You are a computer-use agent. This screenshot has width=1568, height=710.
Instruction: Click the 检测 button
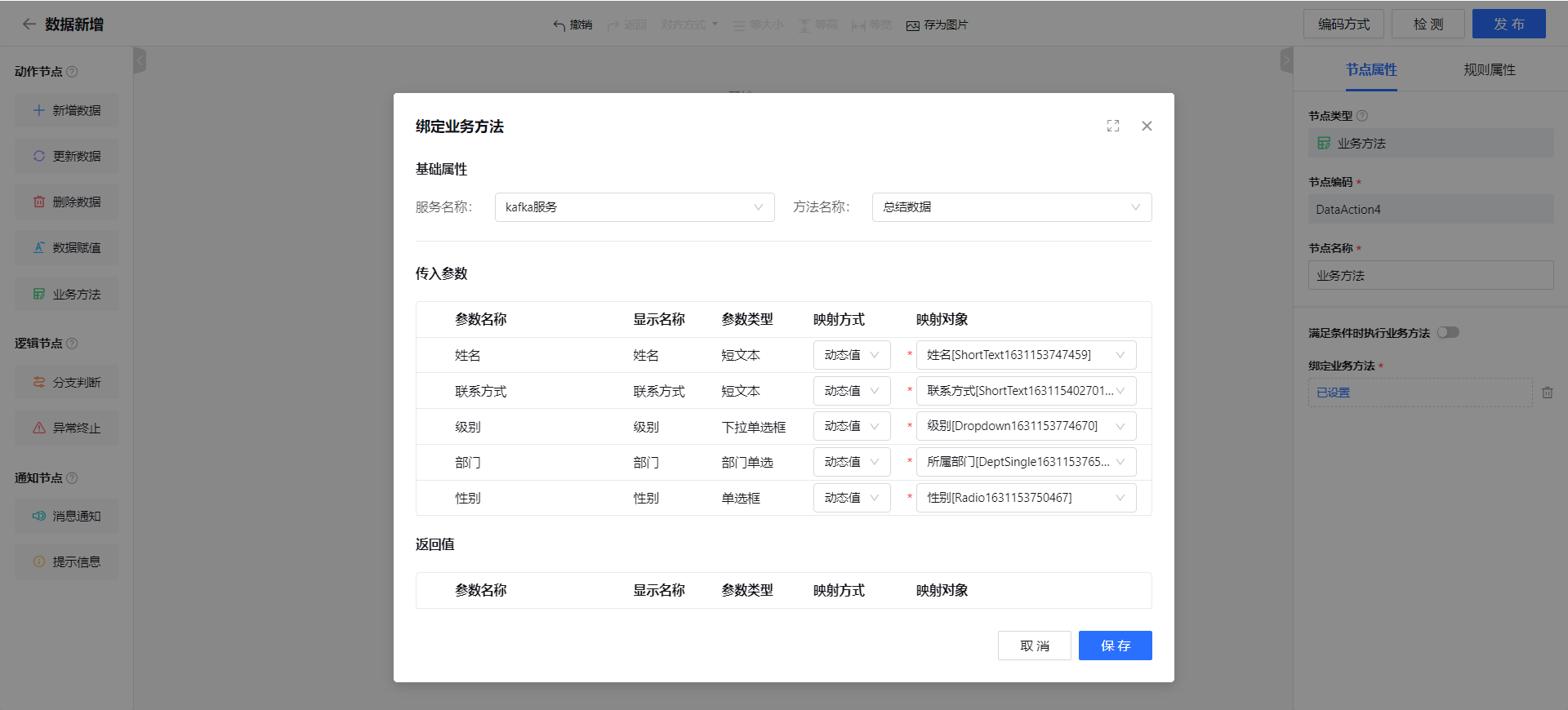[1428, 24]
